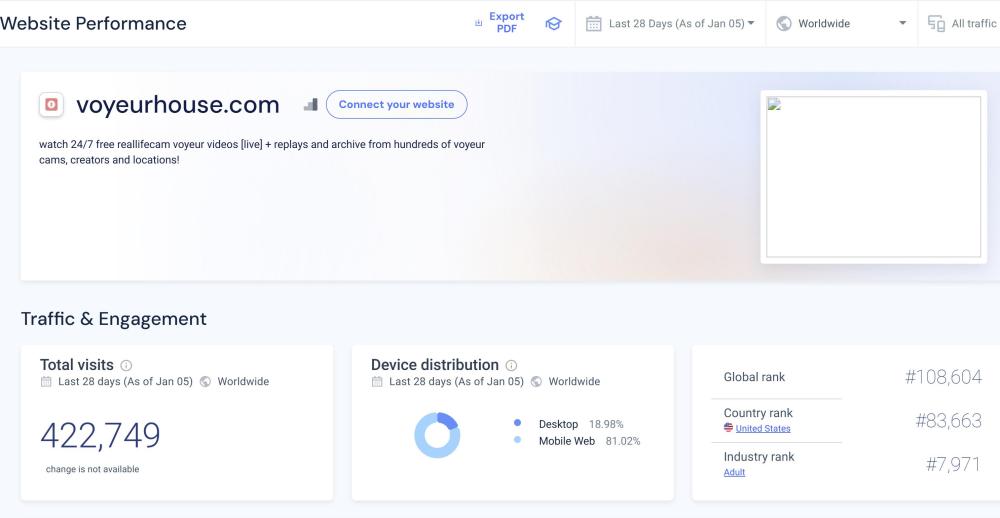Screen dimensions: 1000x518
Task: Click the Desktop legend color dot
Action: click(517, 423)
